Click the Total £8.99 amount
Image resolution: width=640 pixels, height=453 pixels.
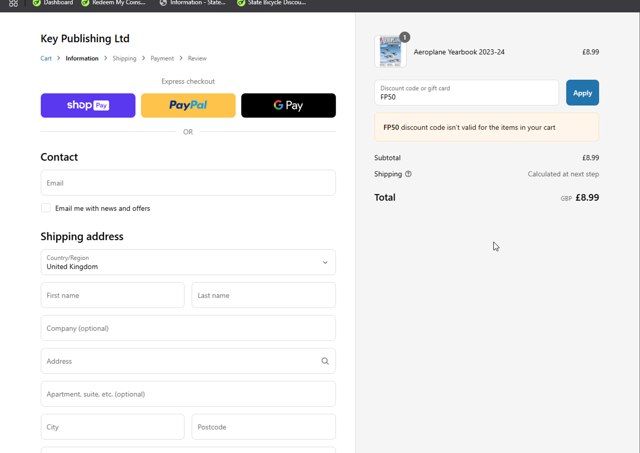click(x=587, y=198)
